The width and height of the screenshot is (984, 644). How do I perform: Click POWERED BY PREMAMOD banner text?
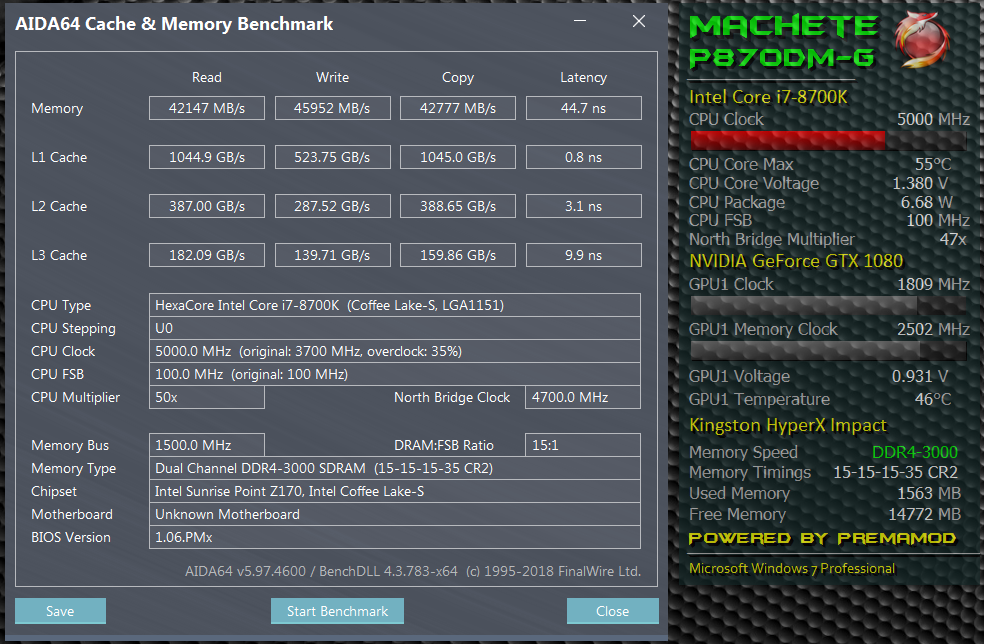[x=822, y=539]
